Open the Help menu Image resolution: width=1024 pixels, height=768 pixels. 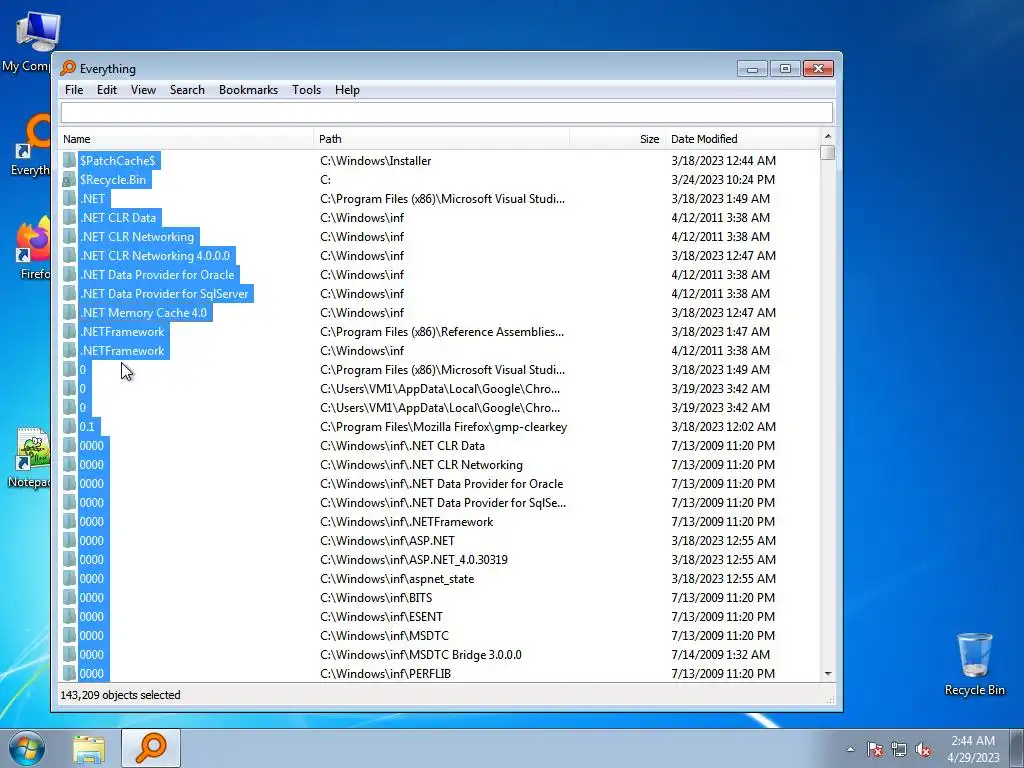pyautogui.click(x=347, y=90)
